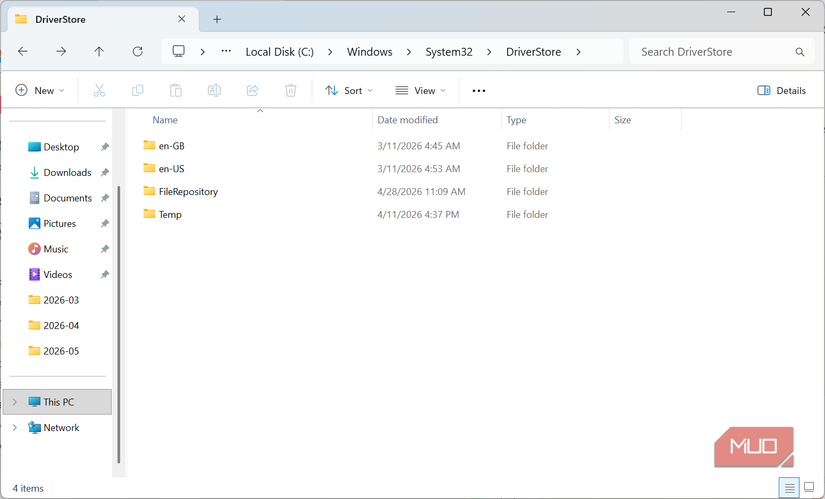Open Desktop in the sidebar
825x499 pixels.
click(61, 147)
